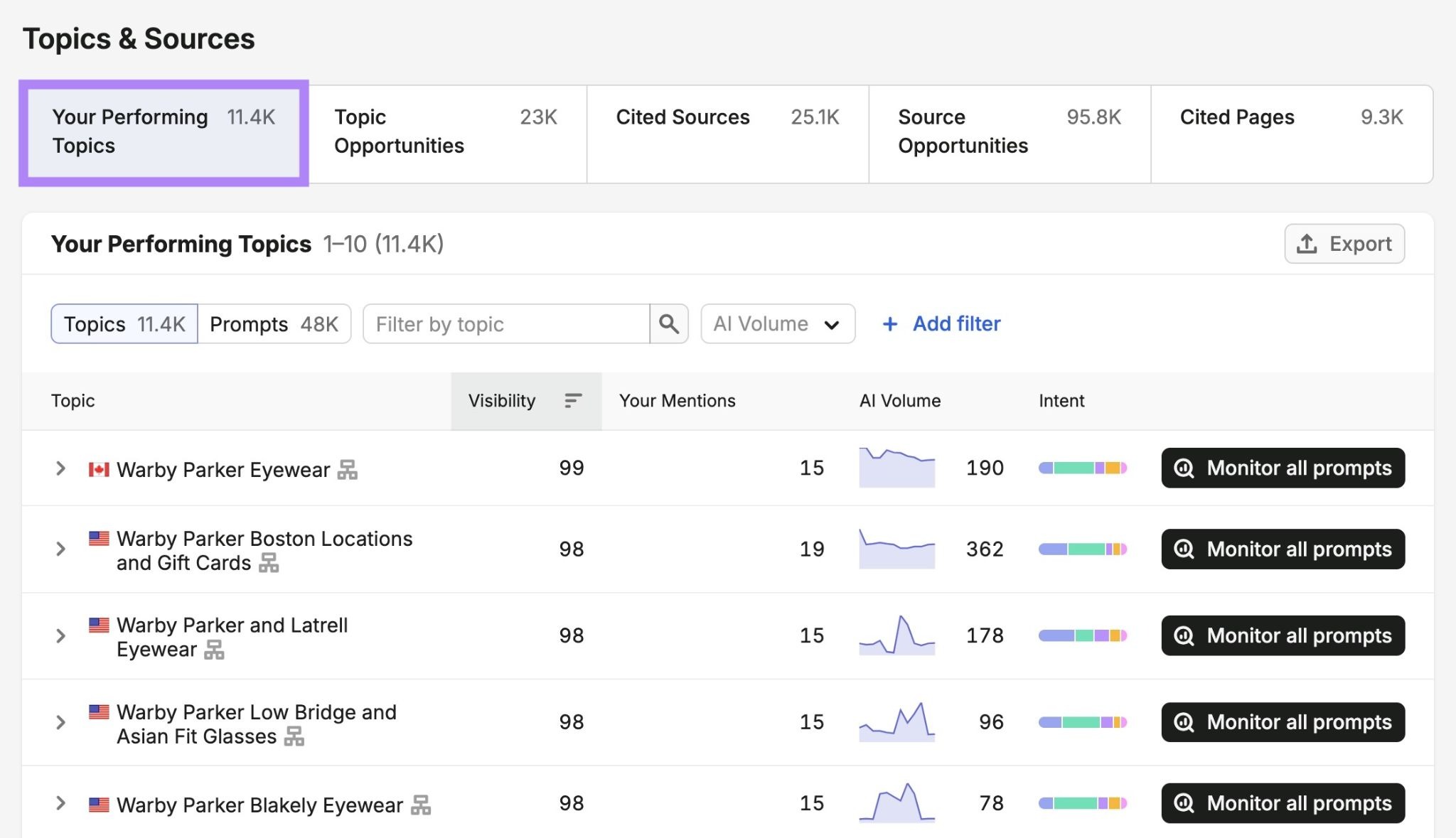
Task: Monitor all prompts for Low Bridge topic
Action: pyautogui.click(x=1283, y=722)
